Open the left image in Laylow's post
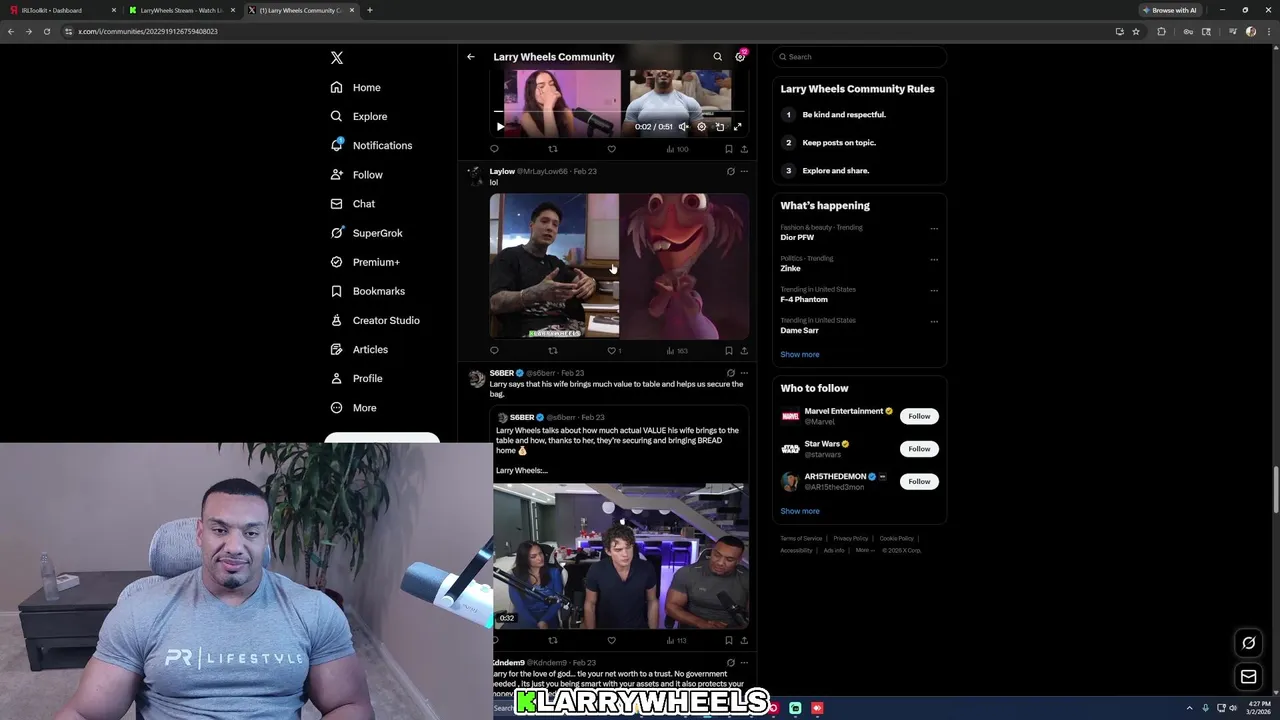The width and height of the screenshot is (1280, 720). click(x=554, y=266)
